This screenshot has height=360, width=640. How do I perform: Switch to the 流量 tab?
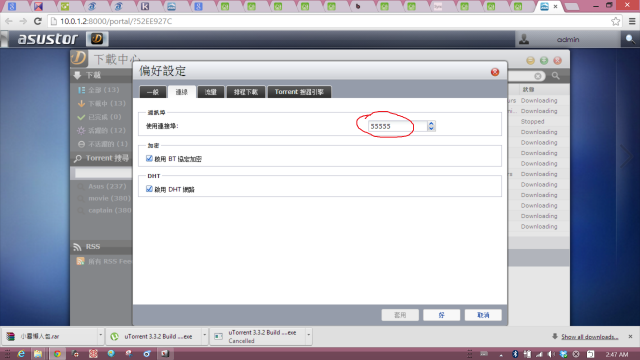click(x=211, y=92)
